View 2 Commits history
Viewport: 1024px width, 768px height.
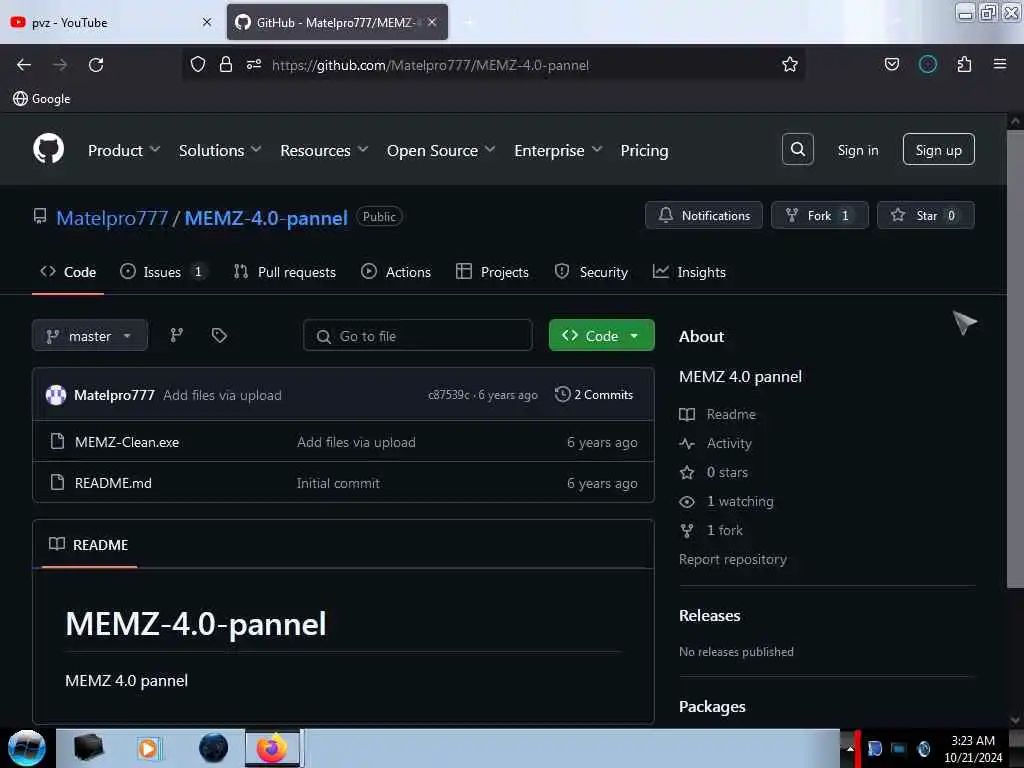[x=594, y=394]
